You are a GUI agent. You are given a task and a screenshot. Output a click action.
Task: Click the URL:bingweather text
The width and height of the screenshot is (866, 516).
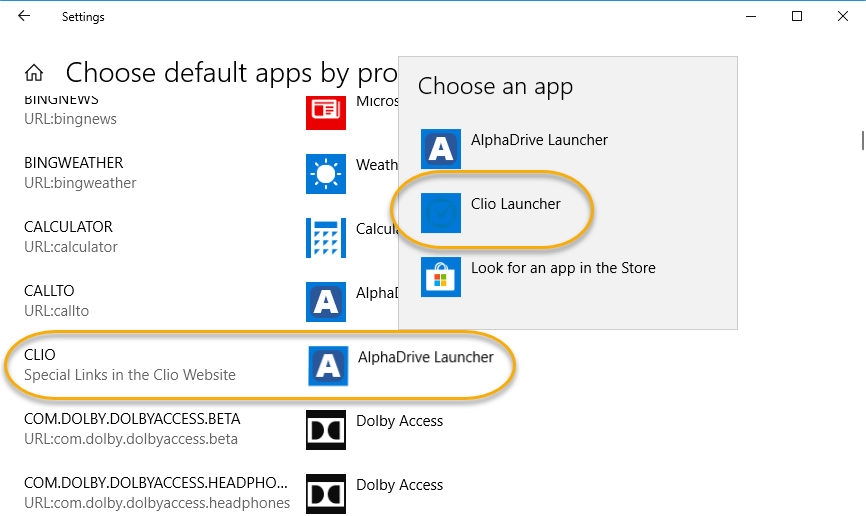pyautogui.click(x=80, y=182)
